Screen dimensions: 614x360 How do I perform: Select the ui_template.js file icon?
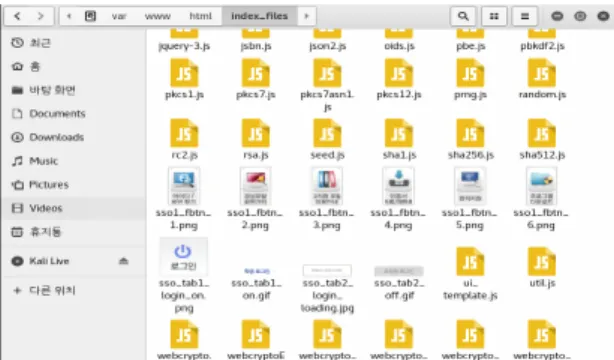[x=470, y=262]
